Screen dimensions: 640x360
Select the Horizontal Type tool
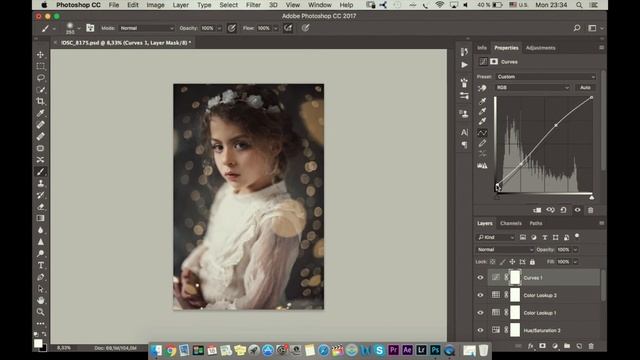coord(40,265)
